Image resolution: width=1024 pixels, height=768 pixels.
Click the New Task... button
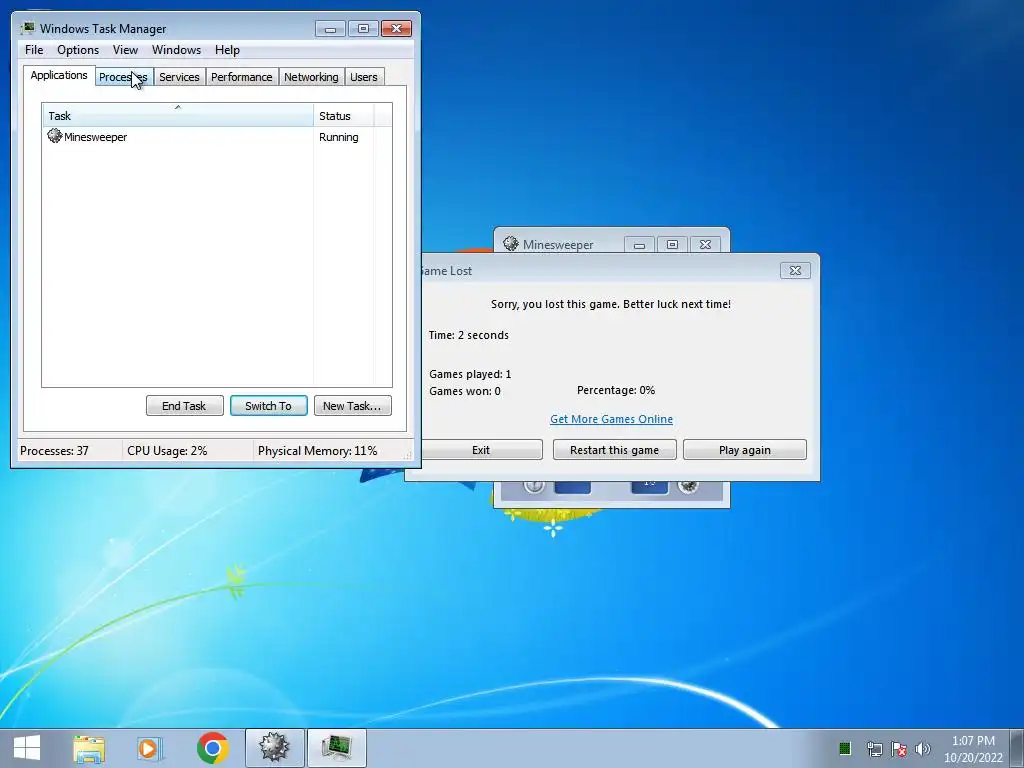pyautogui.click(x=353, y=406)
